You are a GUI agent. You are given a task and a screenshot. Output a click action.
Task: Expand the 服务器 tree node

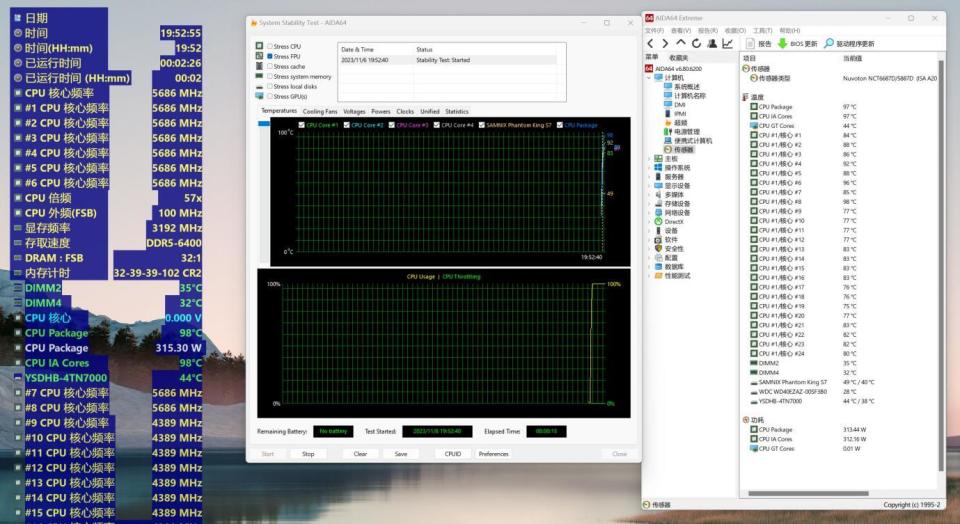[x=648, y=176]
